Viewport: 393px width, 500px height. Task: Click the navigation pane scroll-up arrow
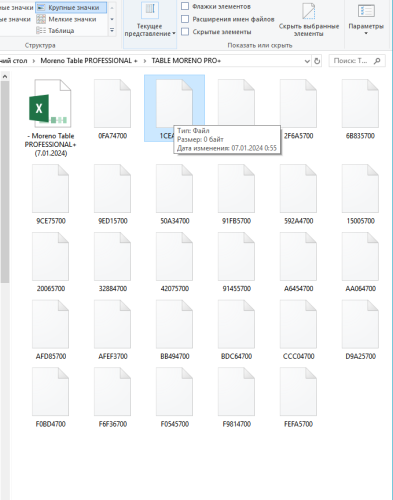[x=5, y=77]
